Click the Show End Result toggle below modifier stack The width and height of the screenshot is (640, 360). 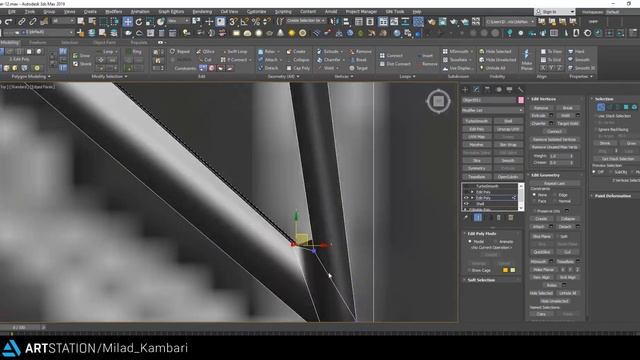tap(478, 218)
